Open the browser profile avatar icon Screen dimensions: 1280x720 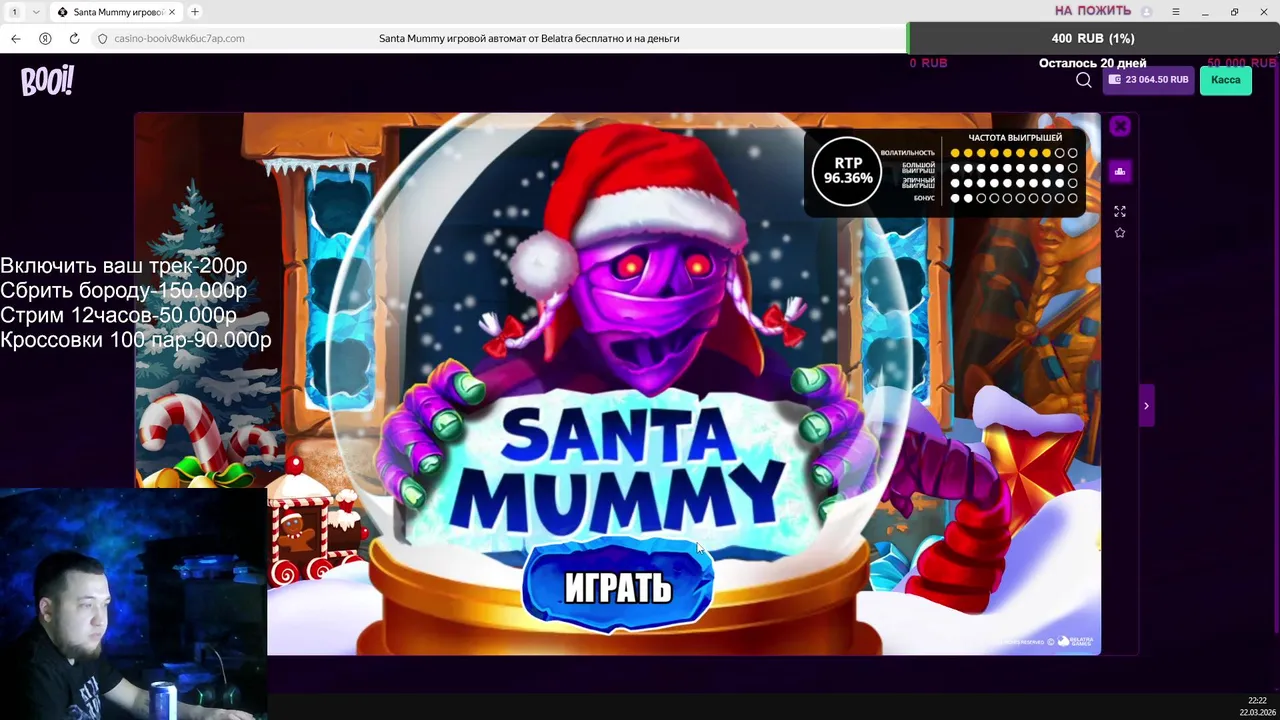(x=1147, y=12)
